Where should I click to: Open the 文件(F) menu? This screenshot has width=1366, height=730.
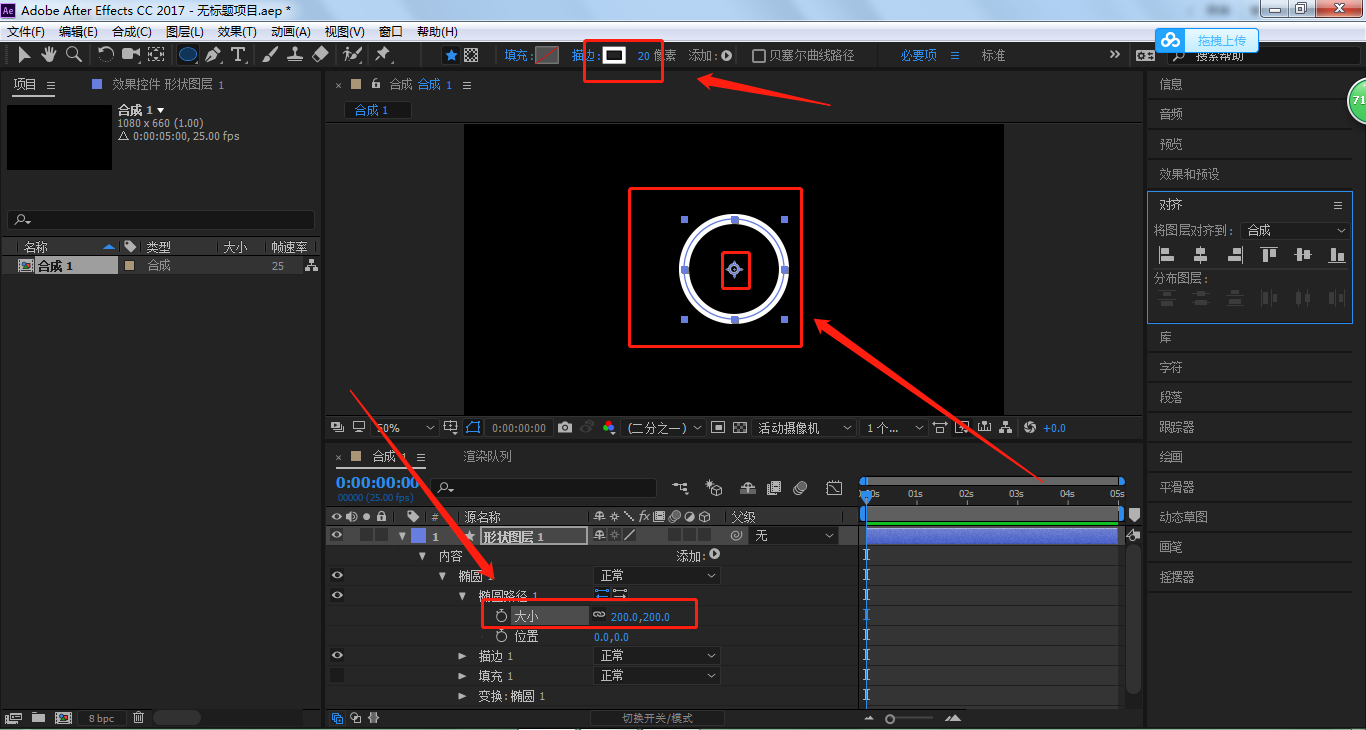tap(26, 32)
